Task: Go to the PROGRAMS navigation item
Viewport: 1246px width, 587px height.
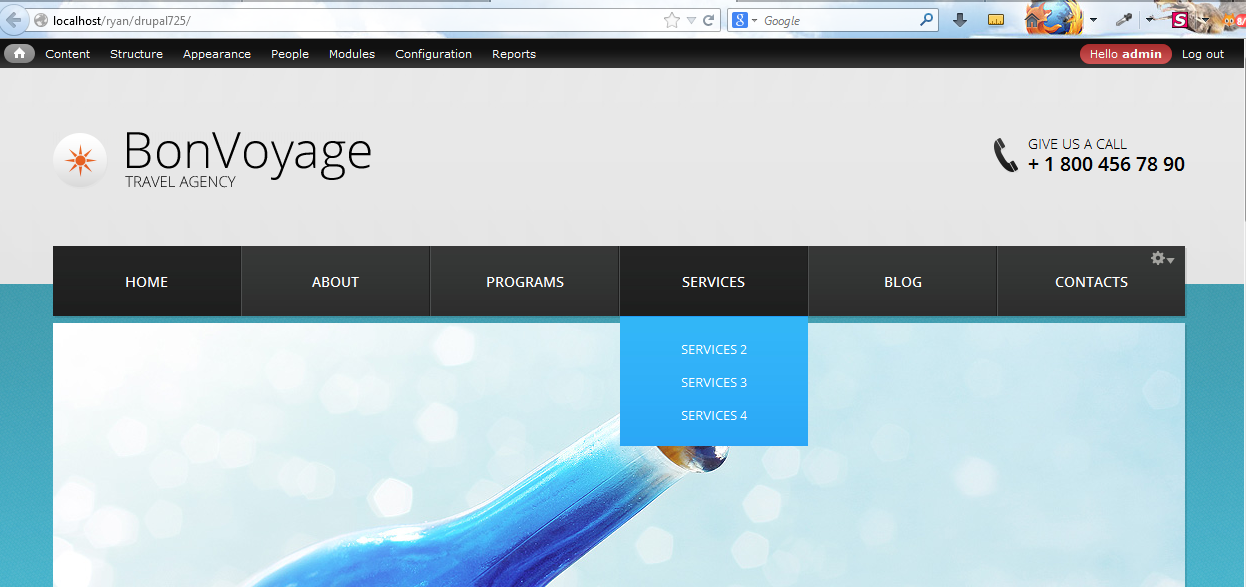Action: (x=525, y=282)
